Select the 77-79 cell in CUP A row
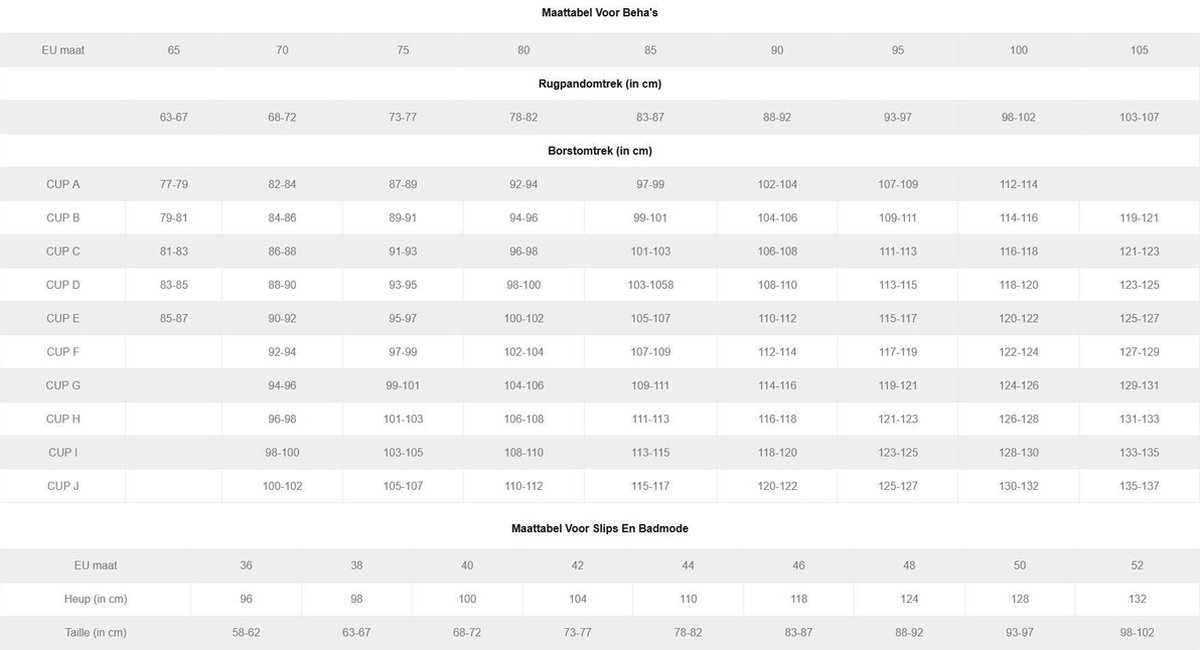The image size is (1200, 650). [x=174, y=184]
